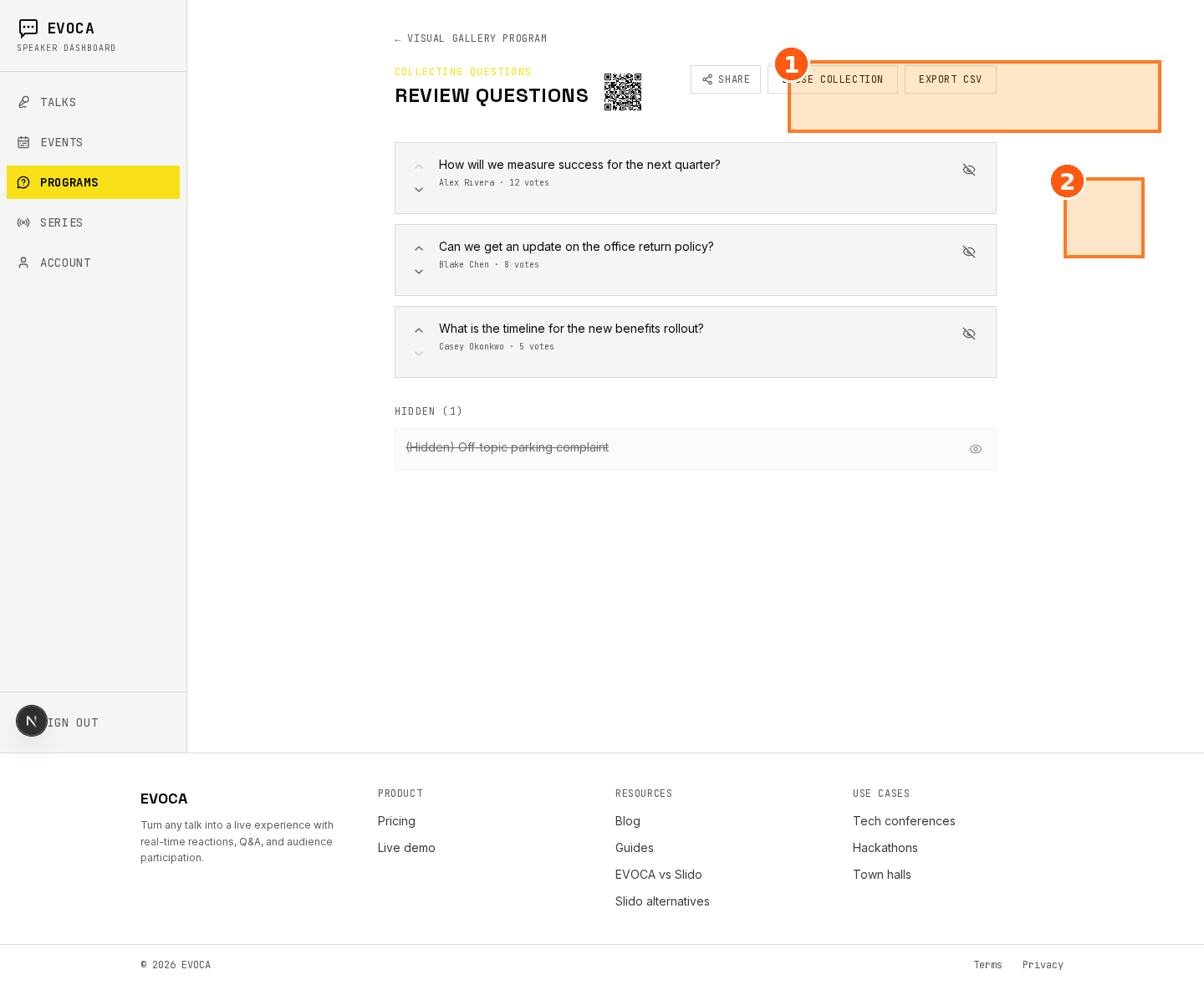Open EVOCA vs Slido link
This screenshot has height=985, width=1204.
(659, 875)
